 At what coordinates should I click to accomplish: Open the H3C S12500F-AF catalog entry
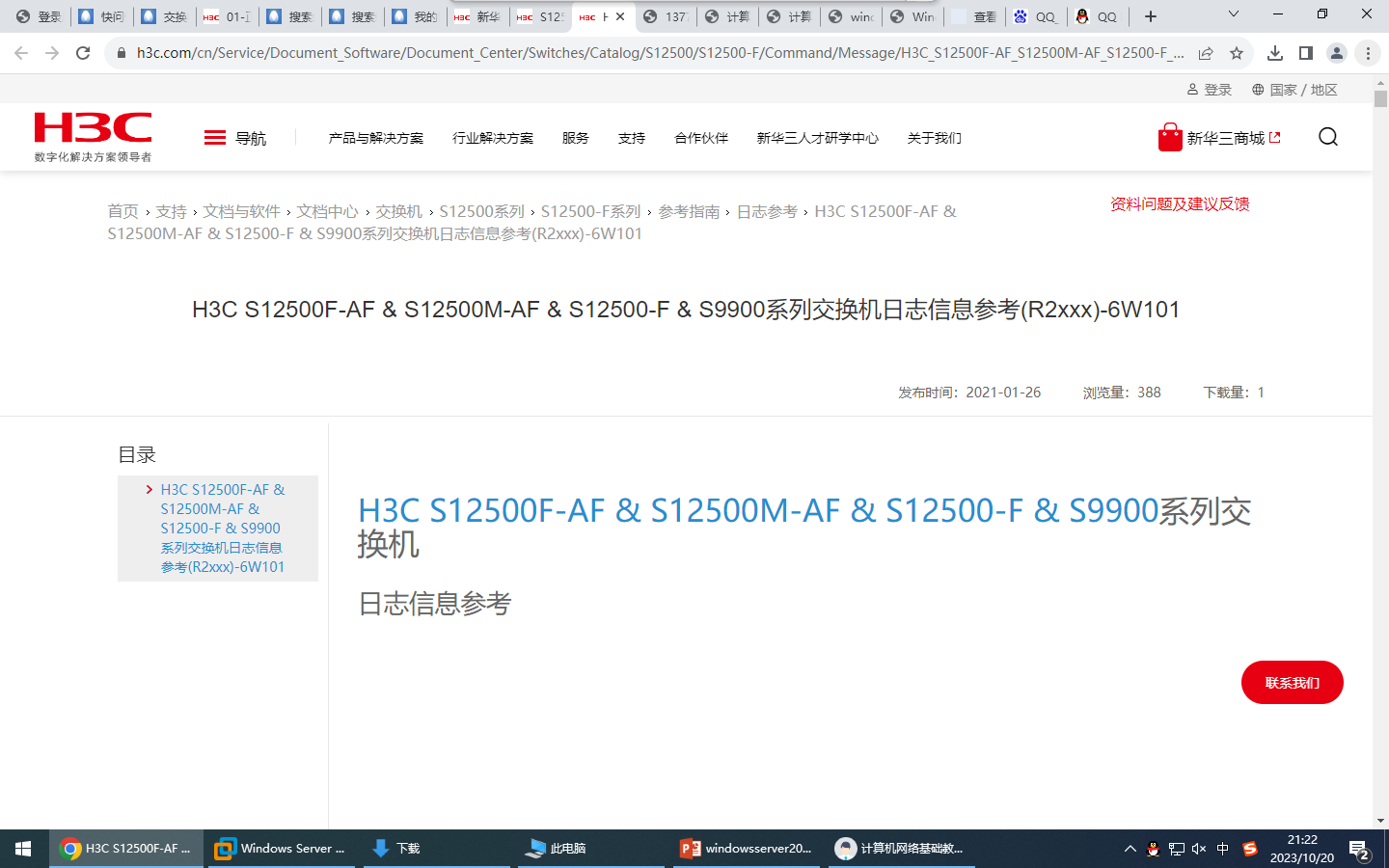[223, 529]
